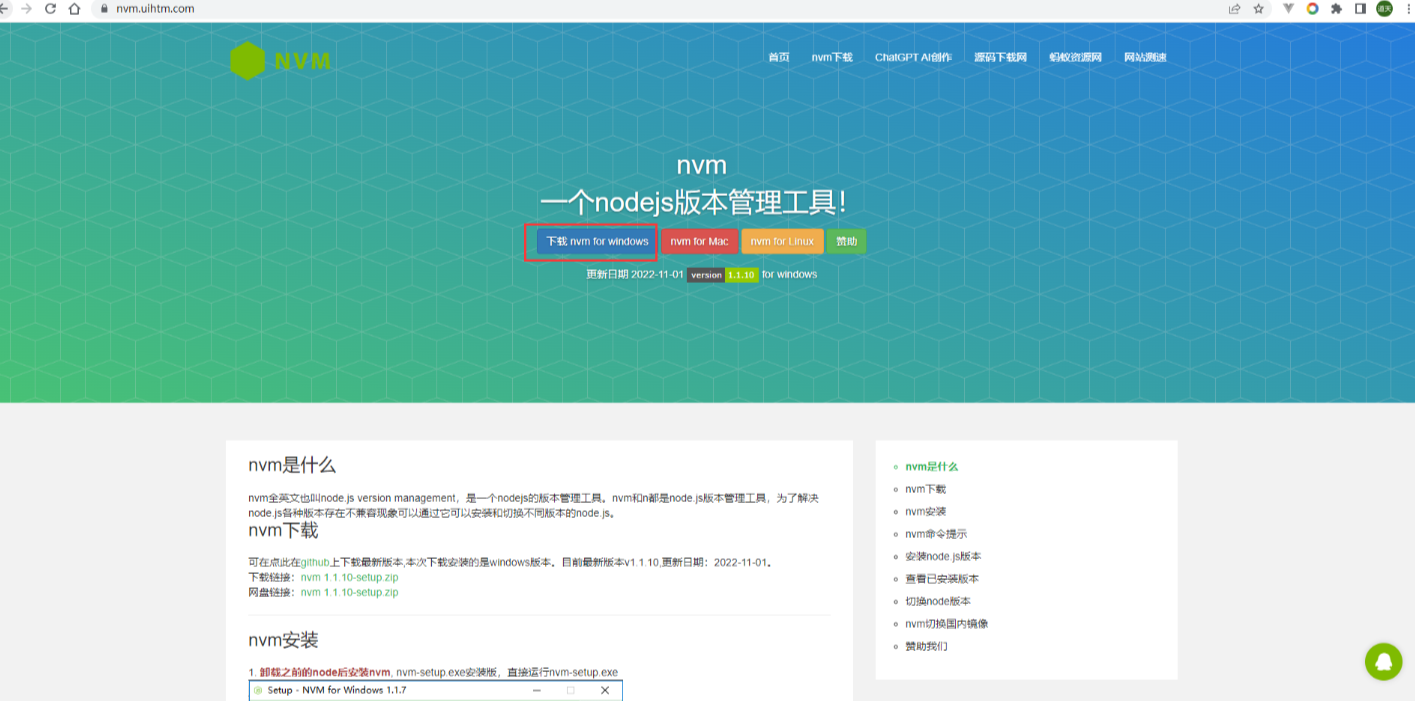Jump to 赞助我们 in the sidebar contents
The width and height of the screenshot is (1415, 701).
(926, 647)
